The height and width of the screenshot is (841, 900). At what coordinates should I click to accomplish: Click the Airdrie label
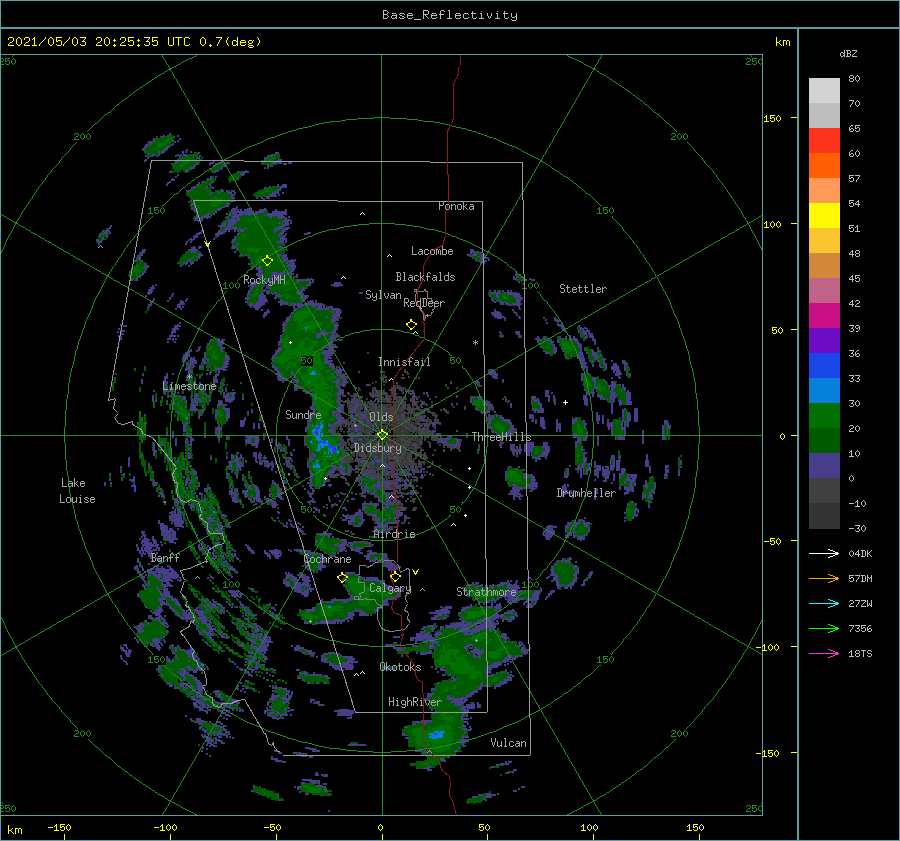(394, 534)
